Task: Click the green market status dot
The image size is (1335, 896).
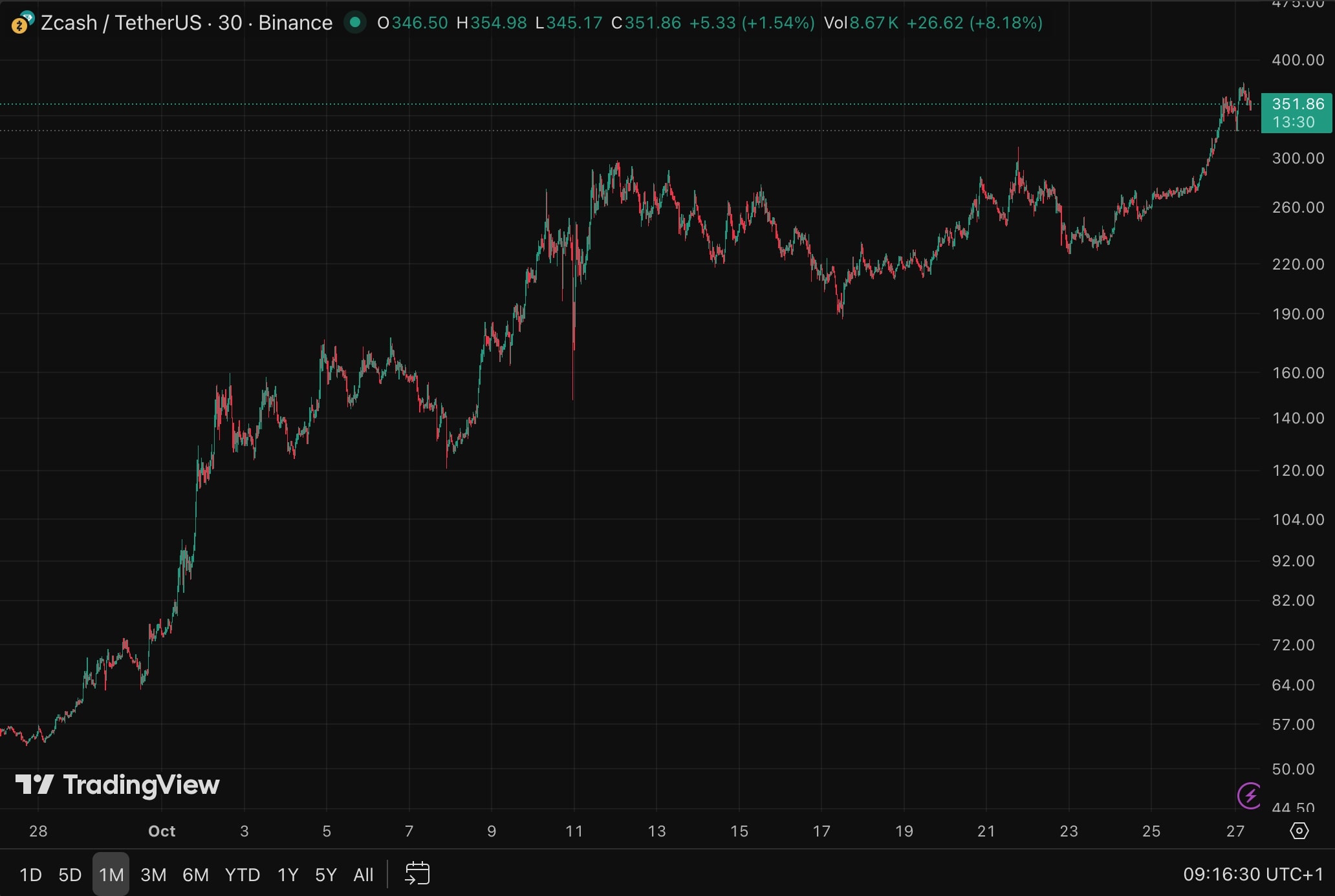Action: tap(354, 23)
